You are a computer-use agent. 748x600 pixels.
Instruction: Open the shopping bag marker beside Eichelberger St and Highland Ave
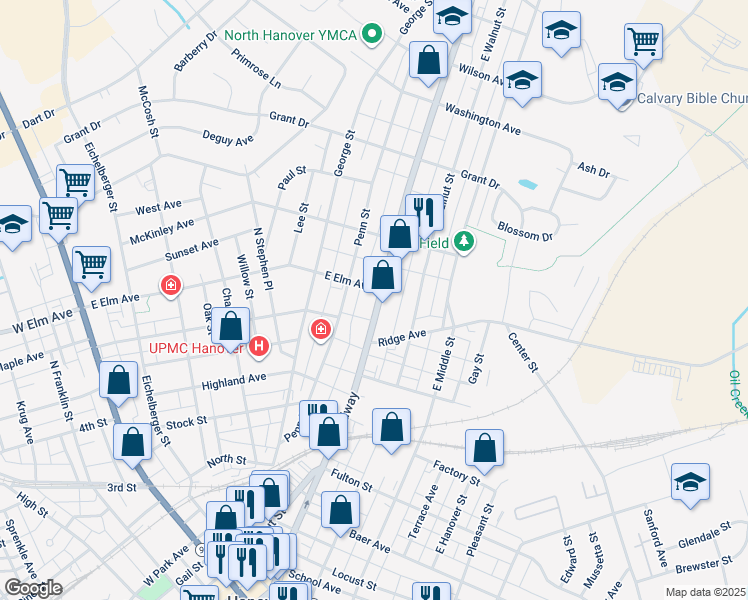pos(119,382)
